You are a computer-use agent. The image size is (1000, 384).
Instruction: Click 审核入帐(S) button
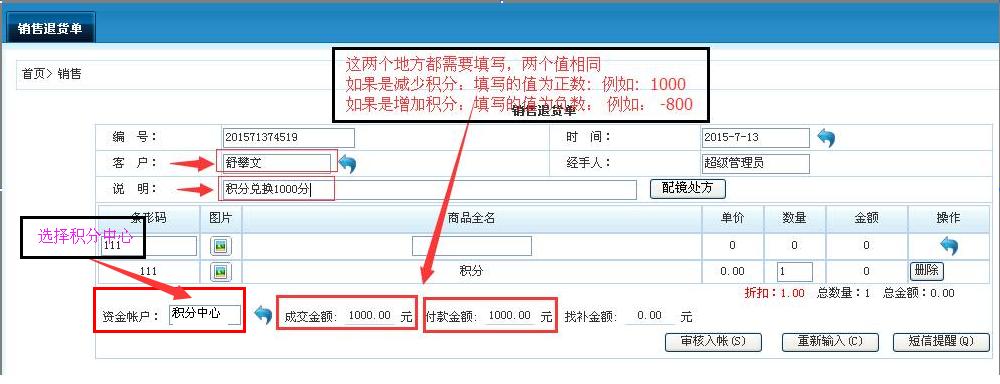(x=713, y=342)
